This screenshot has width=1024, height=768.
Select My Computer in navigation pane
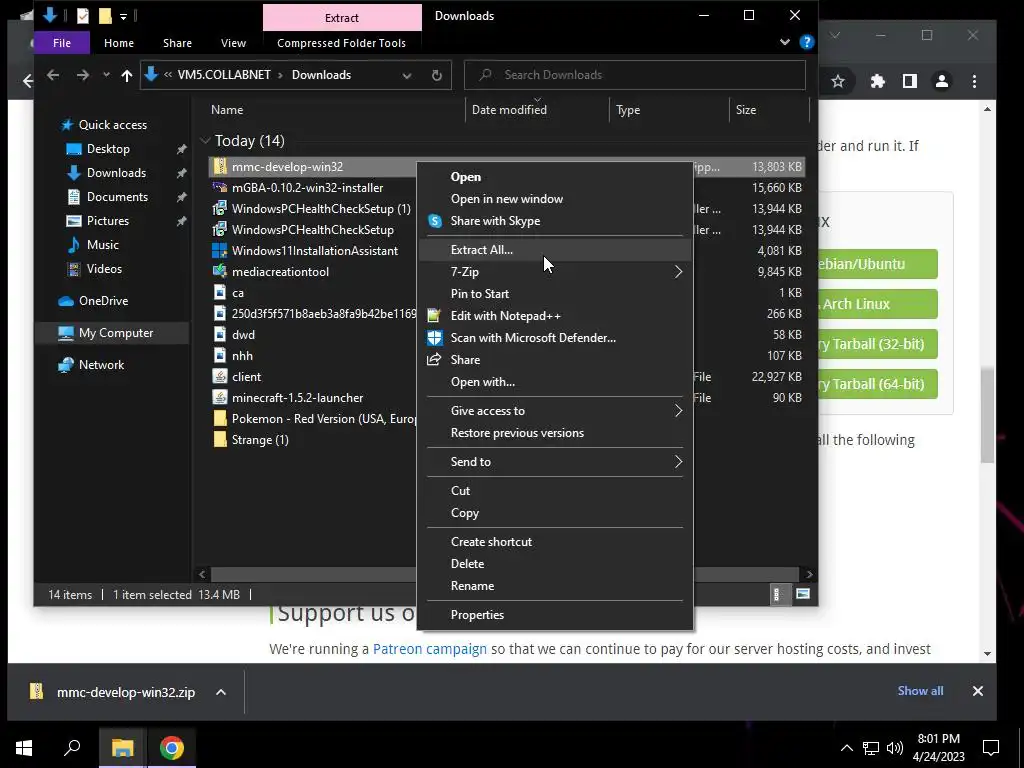pos(116,333)
